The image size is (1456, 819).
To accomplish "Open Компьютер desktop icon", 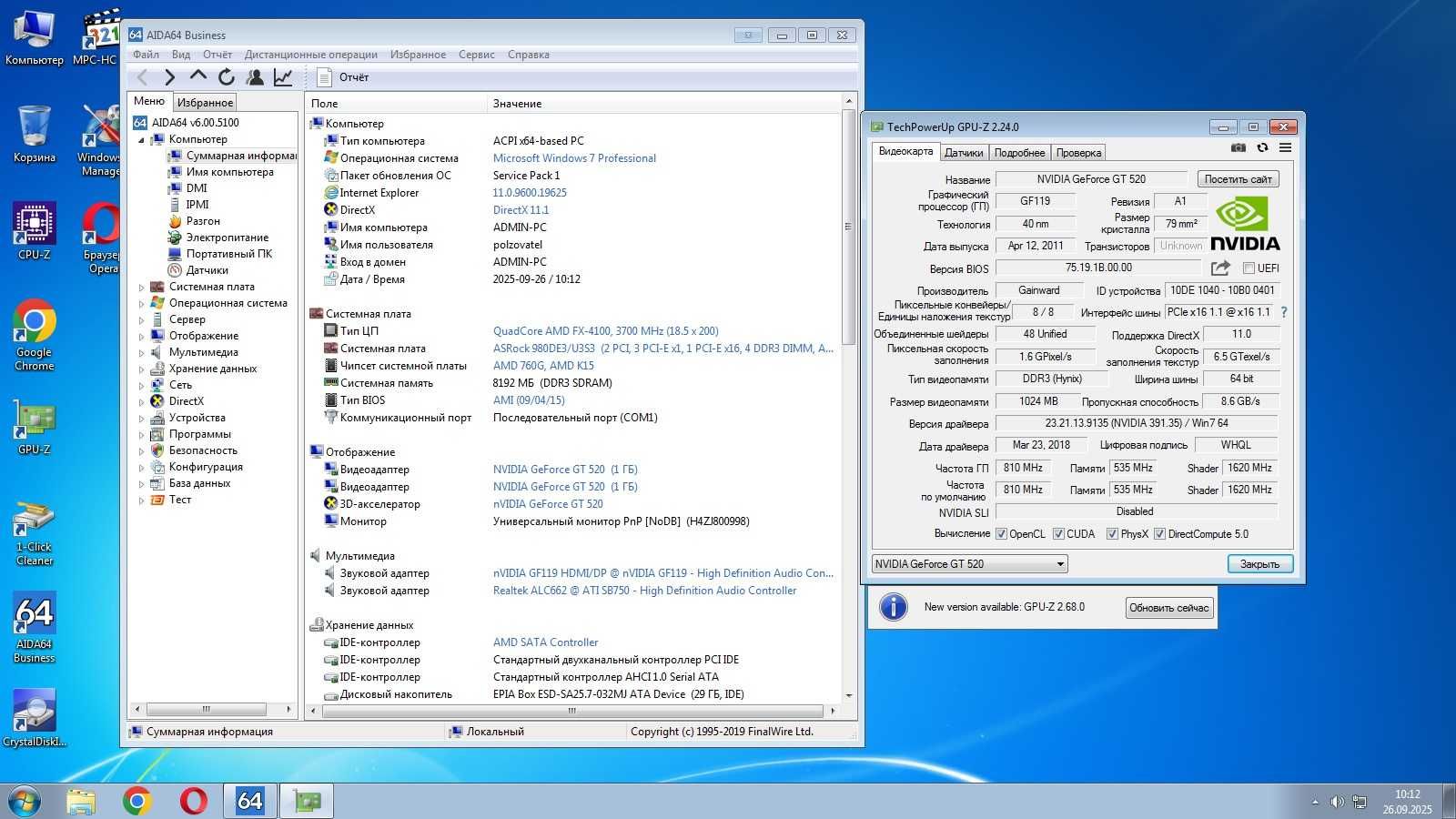I will point(35,38).
